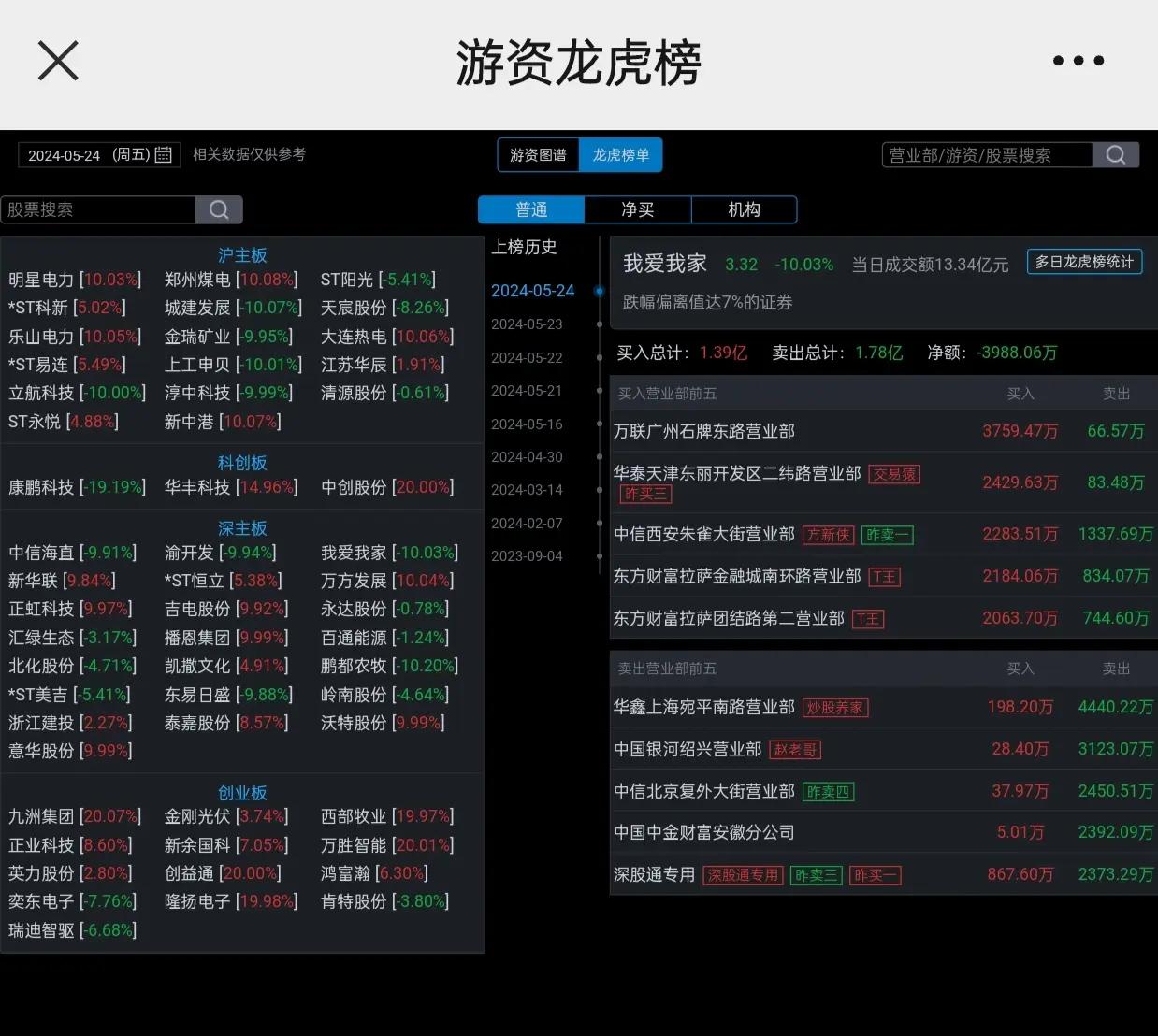Open stock 康鹏科技 [-19.19%]
Image resolution: width=1158 pixels, height=1036 pixels.
click(78, 487)
